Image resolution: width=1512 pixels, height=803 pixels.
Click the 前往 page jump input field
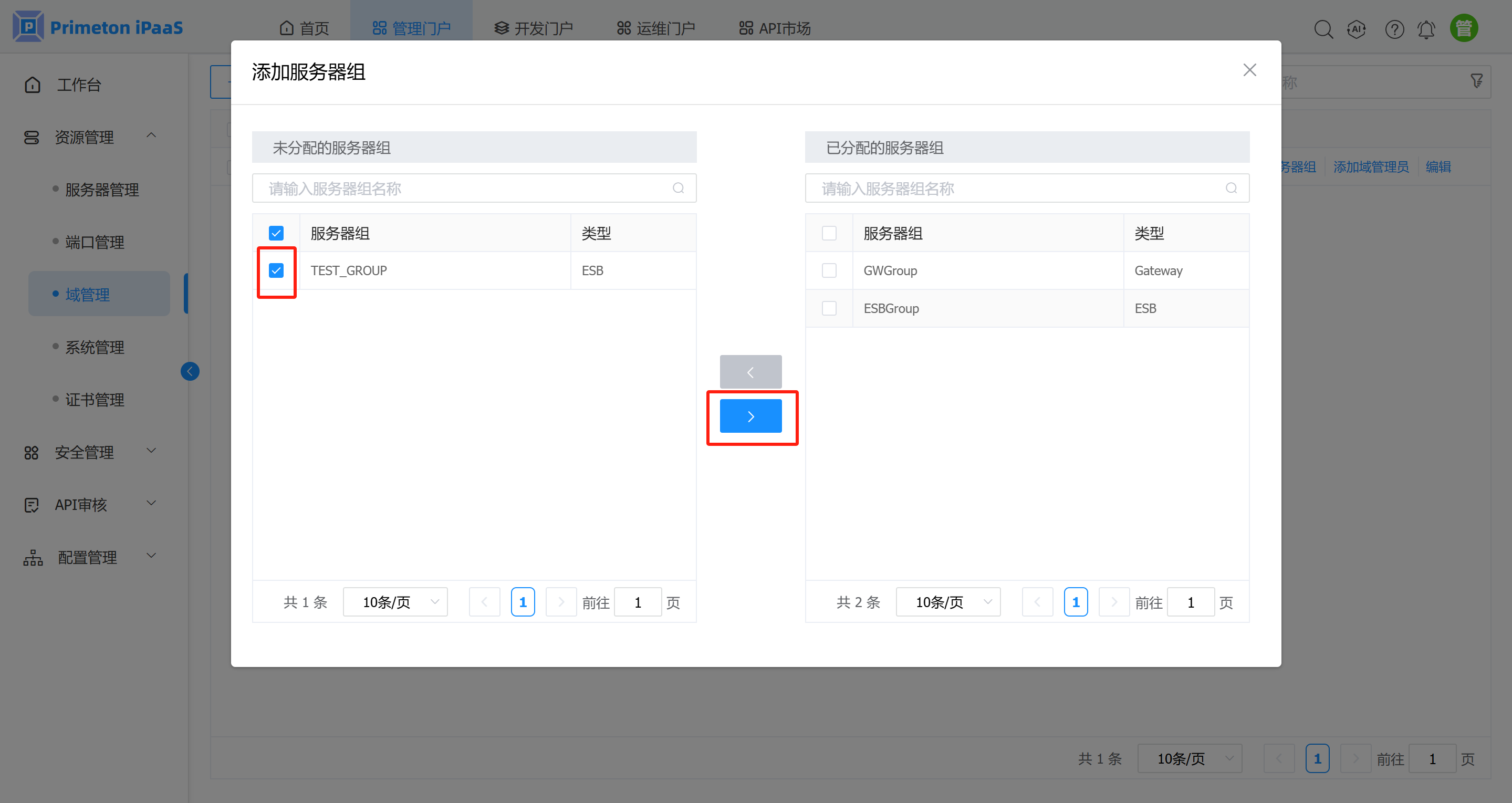click(x=638, y=602)
